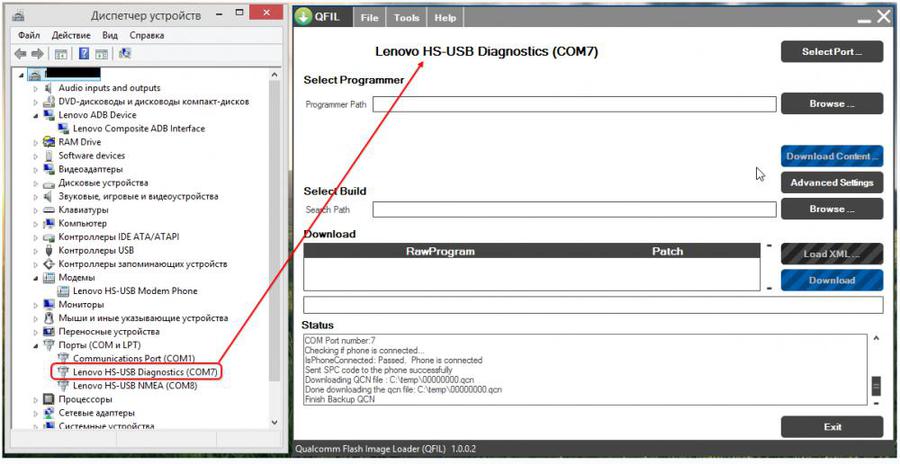Expand Контроллеры IDE ATA/ATAPI node
900x464 pixels.
click(36, 237)
